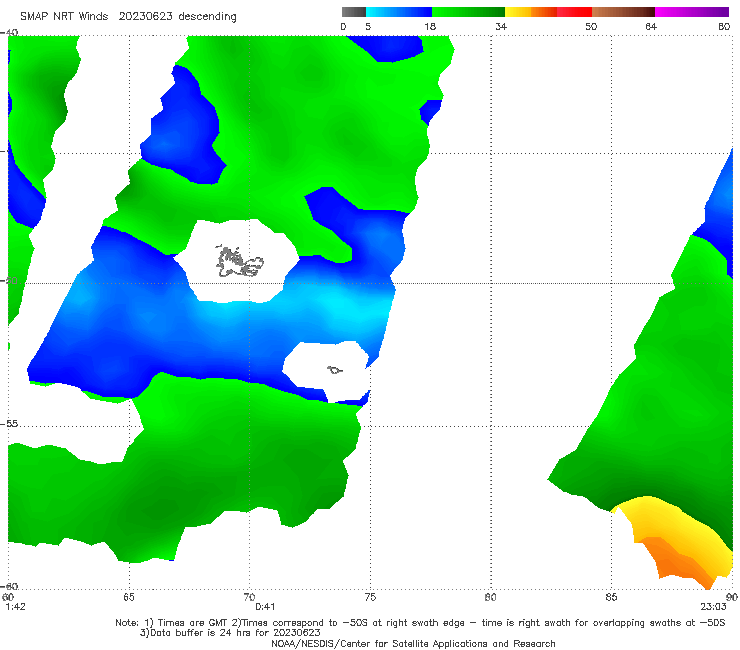Click the brown segment of the color bar

pos(623,12)
